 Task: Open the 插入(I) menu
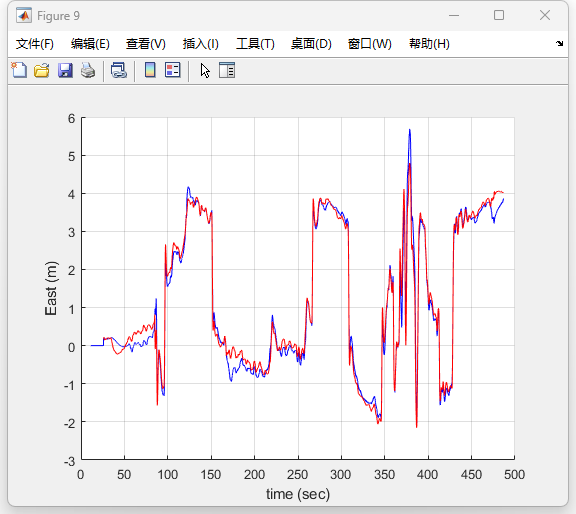pyautogui.click(x=201, y=44)
